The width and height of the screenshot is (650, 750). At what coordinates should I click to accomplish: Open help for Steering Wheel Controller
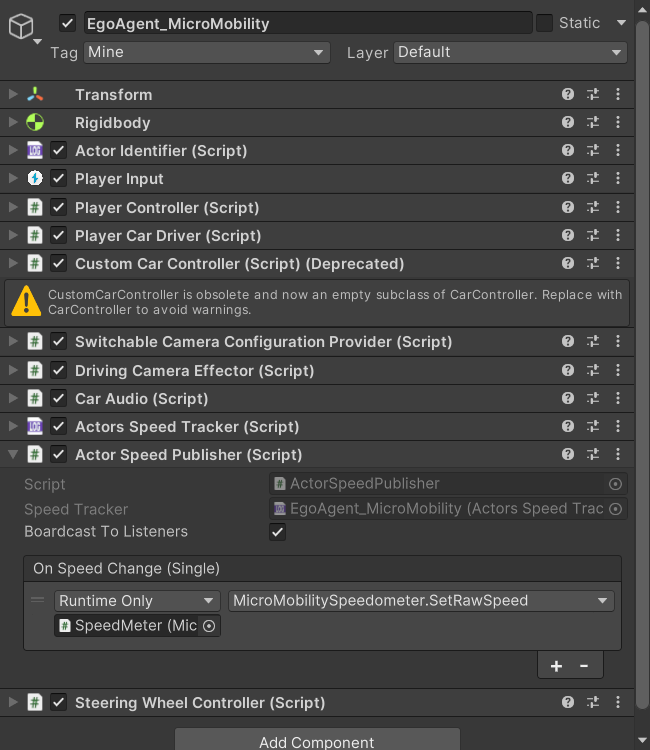(x=568, y=702)
